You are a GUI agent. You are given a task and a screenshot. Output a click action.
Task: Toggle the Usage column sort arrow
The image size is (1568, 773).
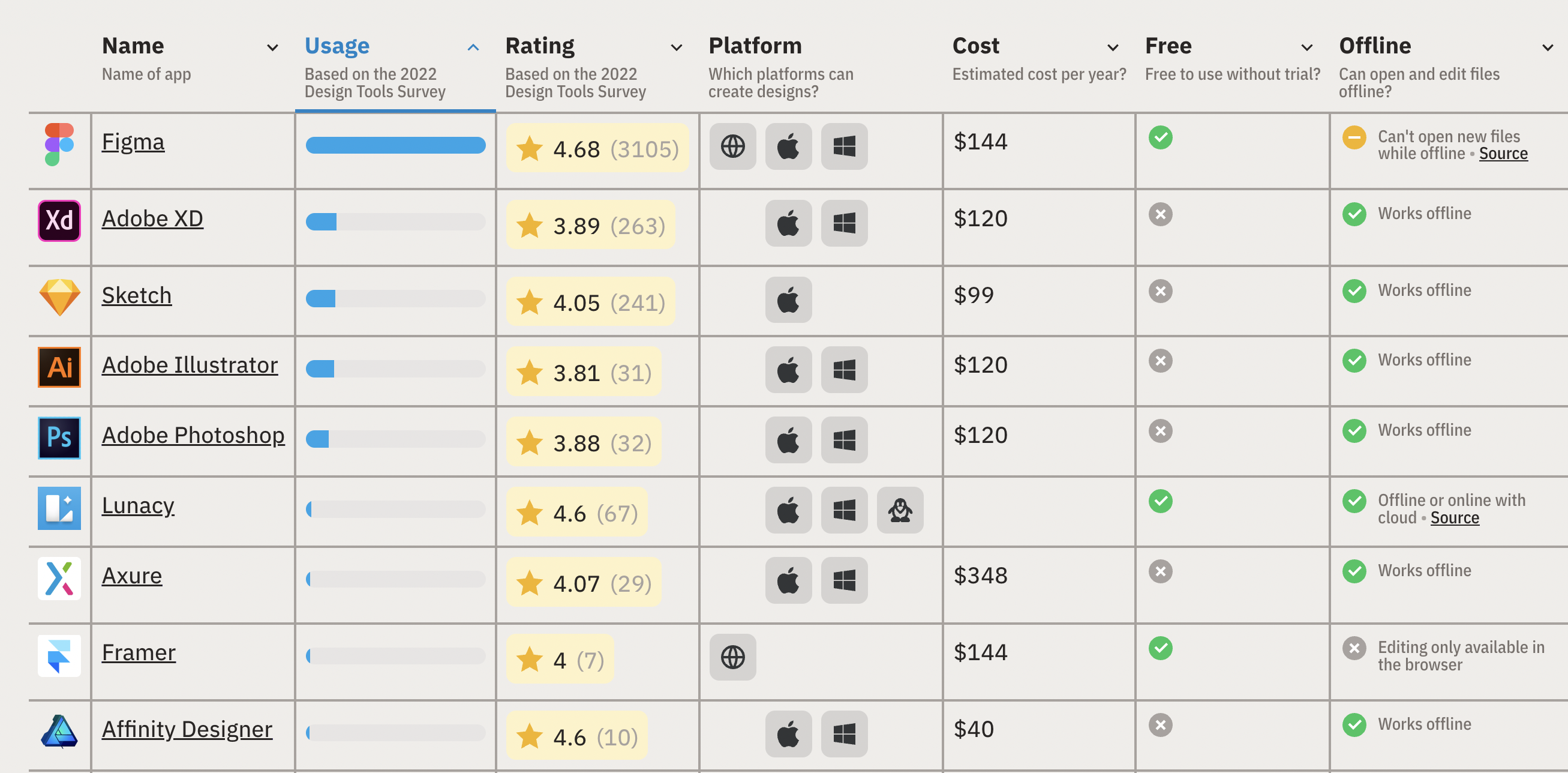[x=473, y=47]
